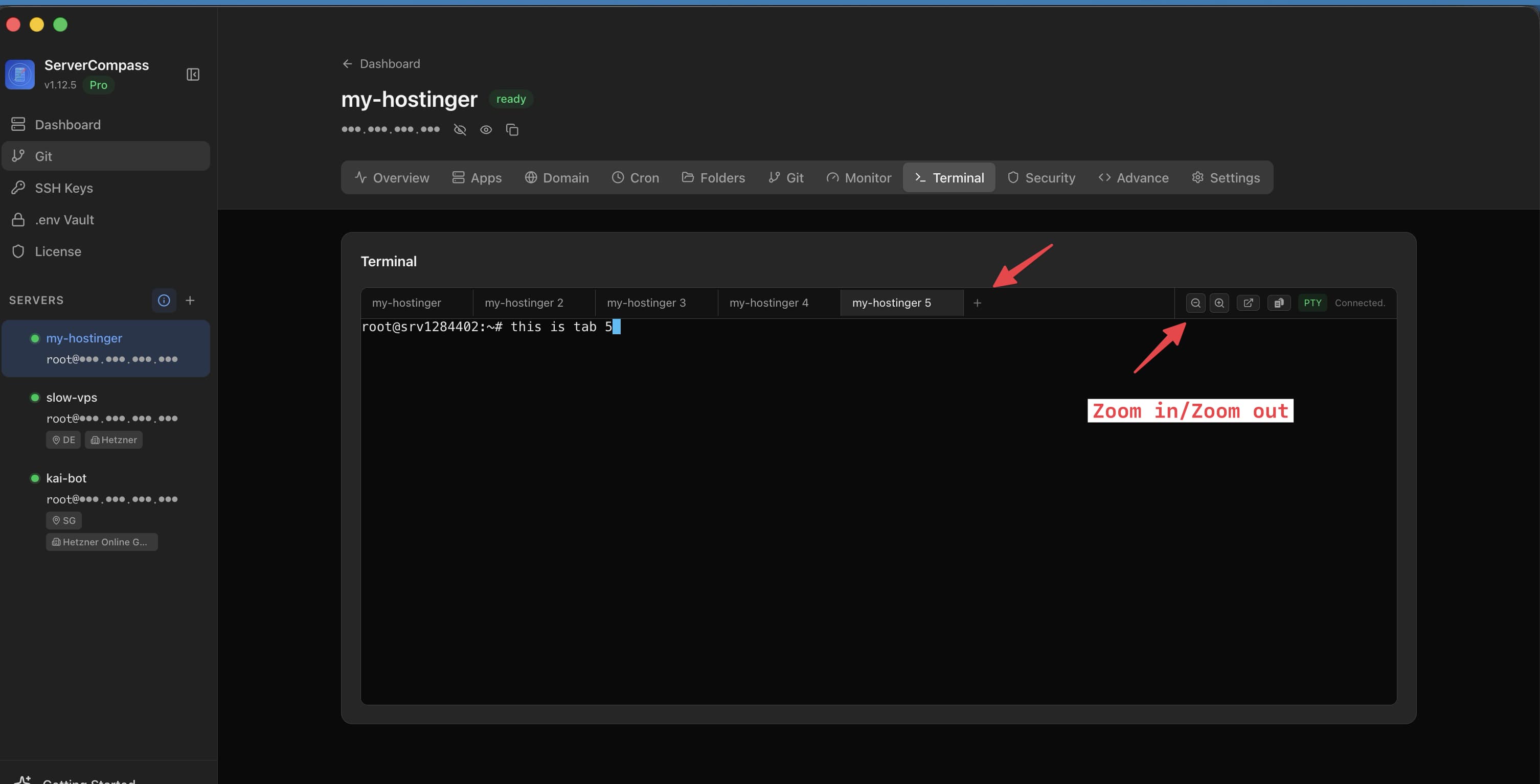Select the first my-hostinger terminal tab
The image size is (1540, 784).
(417, 303)
